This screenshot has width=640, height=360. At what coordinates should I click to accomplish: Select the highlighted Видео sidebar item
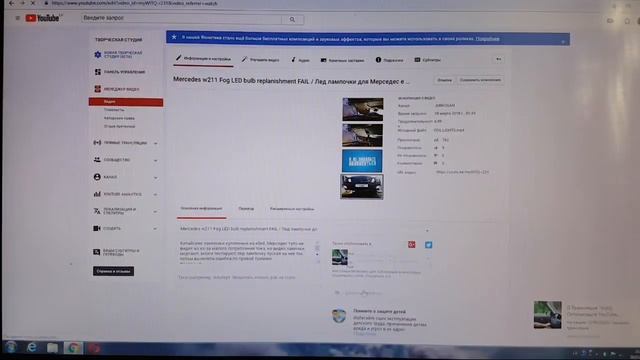(126, 102)
